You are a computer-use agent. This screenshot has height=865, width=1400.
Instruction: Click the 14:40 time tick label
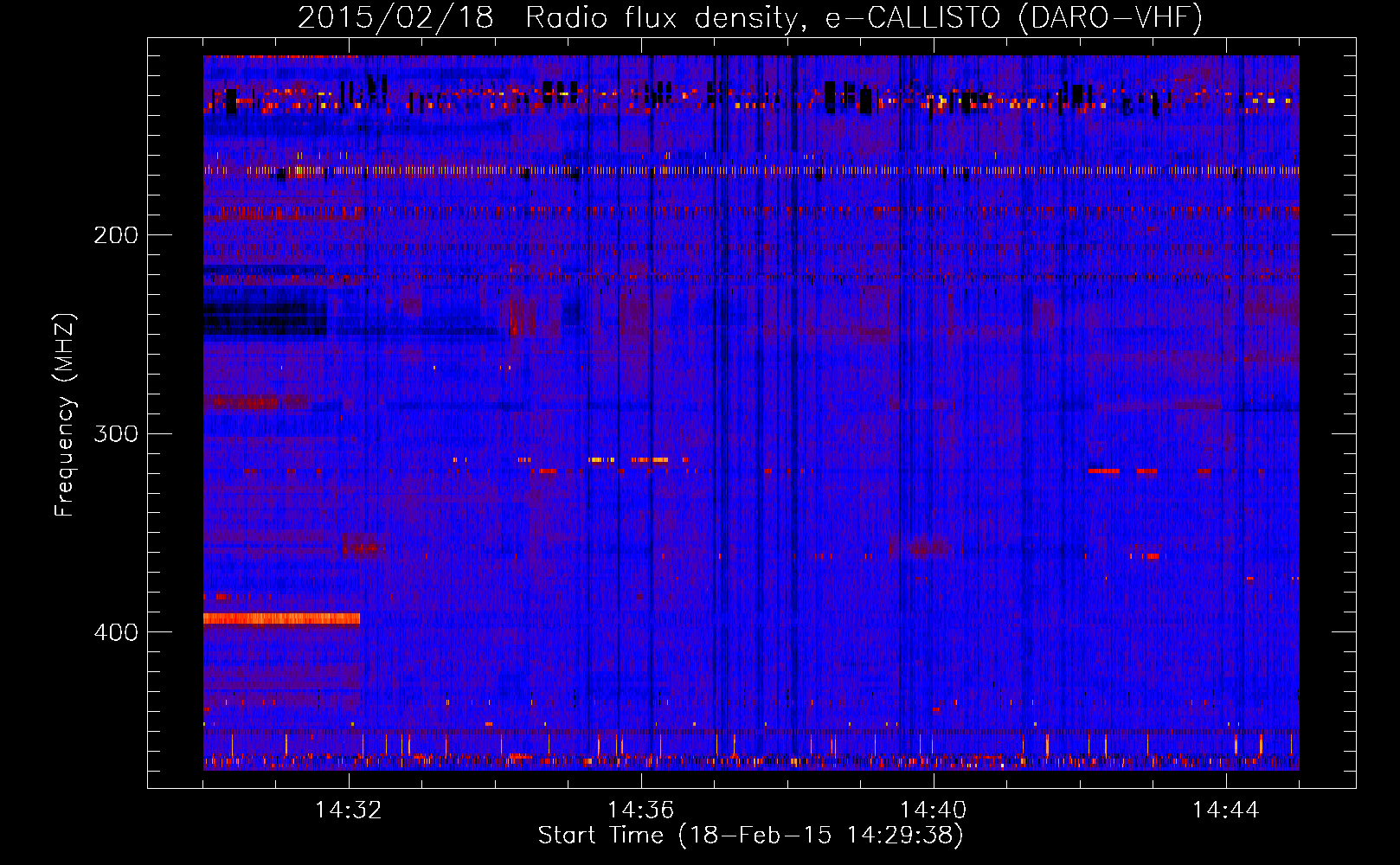click(934, 811)
